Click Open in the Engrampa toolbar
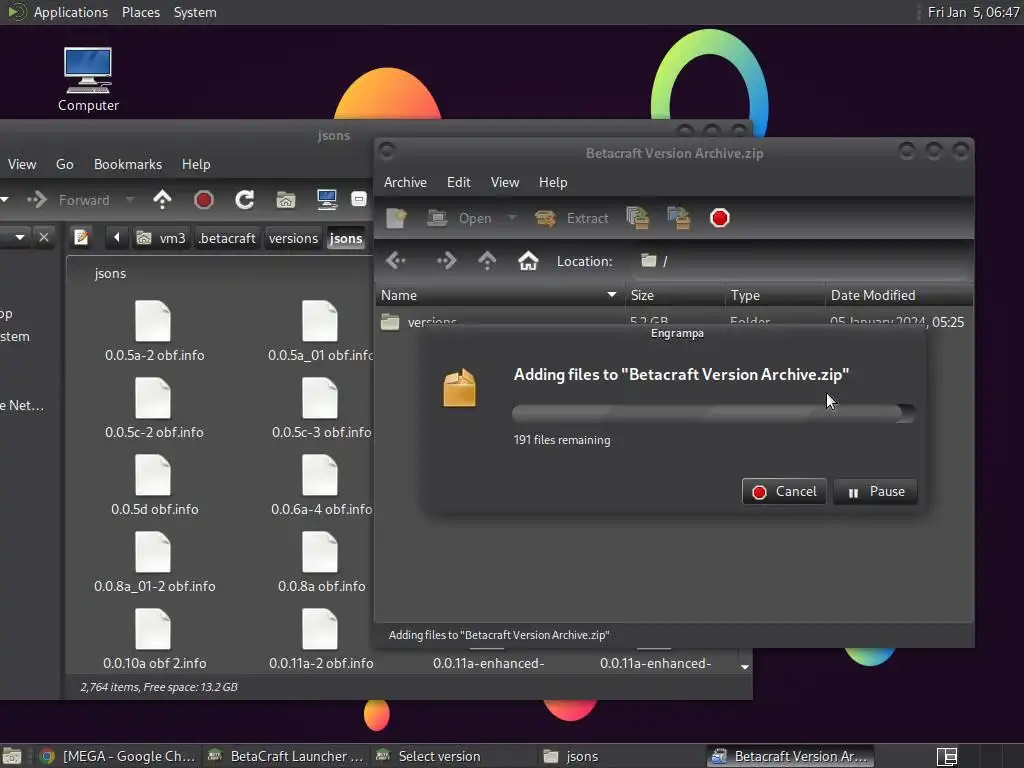 [459, 218]
